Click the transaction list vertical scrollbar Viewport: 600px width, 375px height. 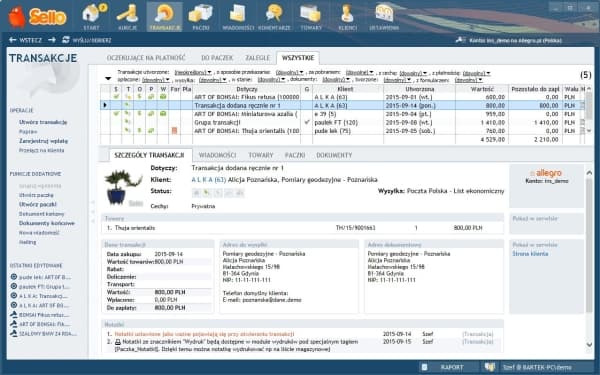(x=589, y=110)
